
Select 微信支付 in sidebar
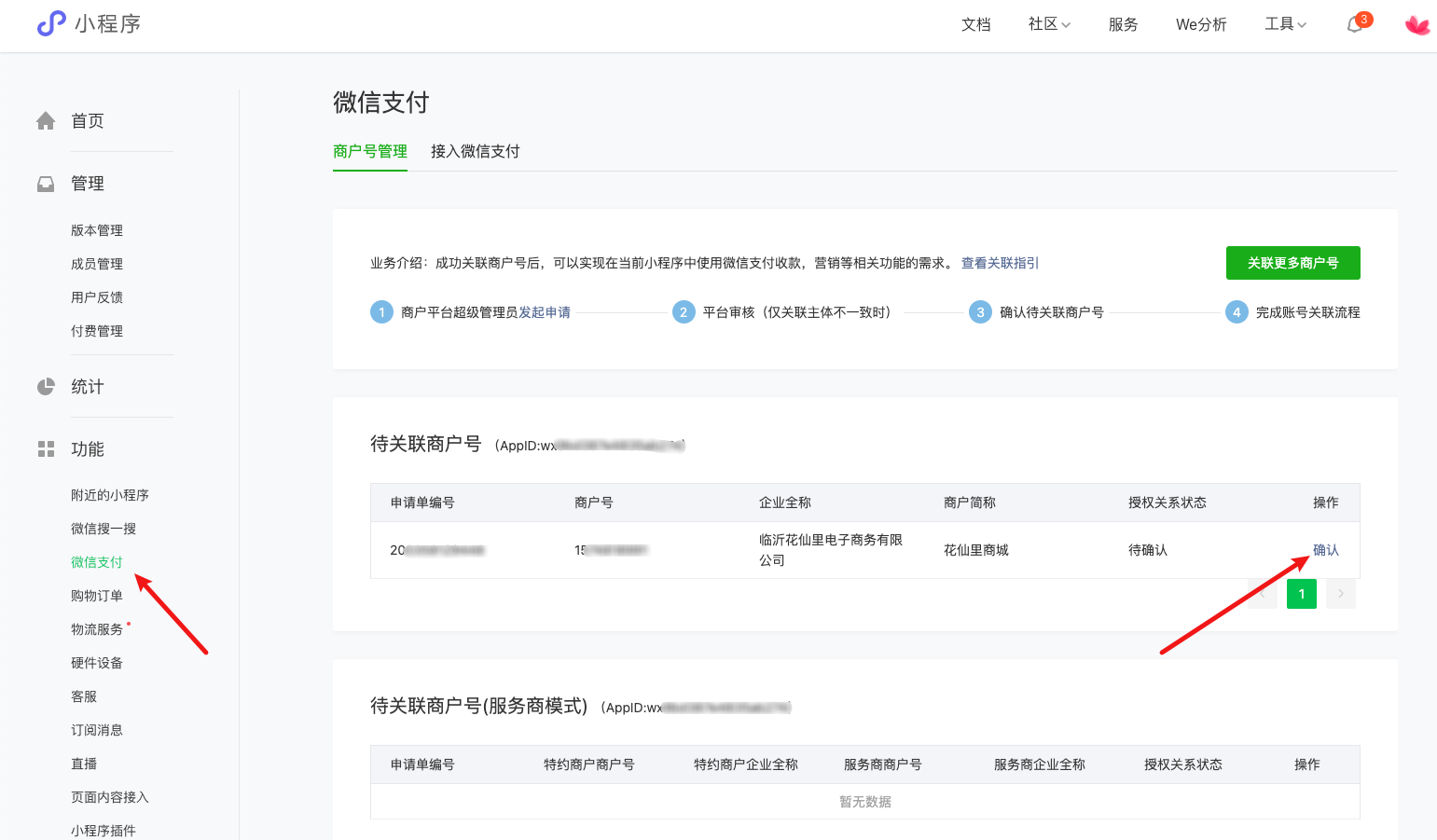click(x=97, y=562)
